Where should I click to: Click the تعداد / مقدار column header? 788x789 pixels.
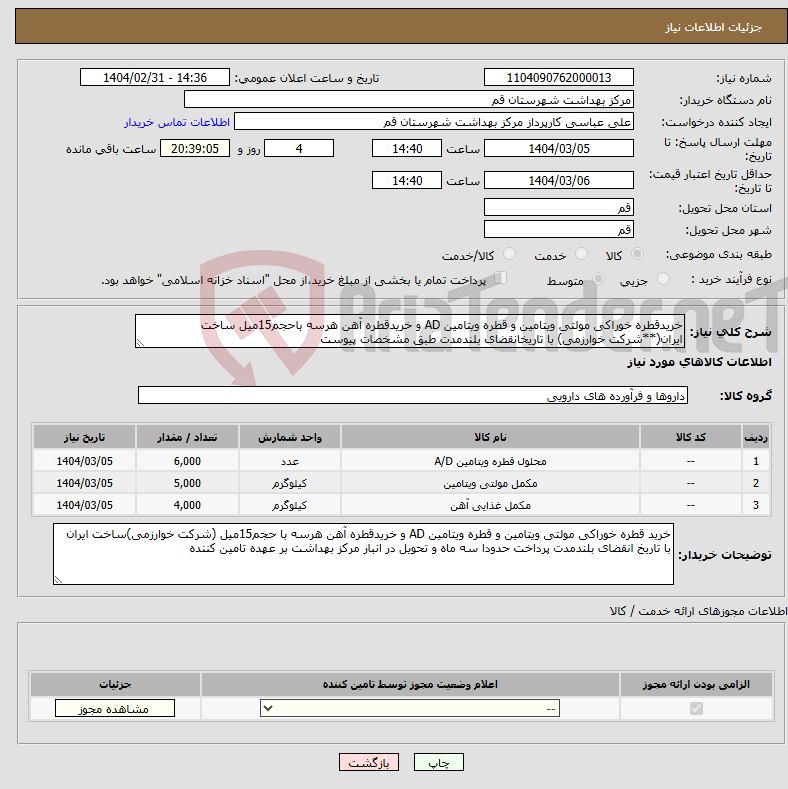[187, 437]
